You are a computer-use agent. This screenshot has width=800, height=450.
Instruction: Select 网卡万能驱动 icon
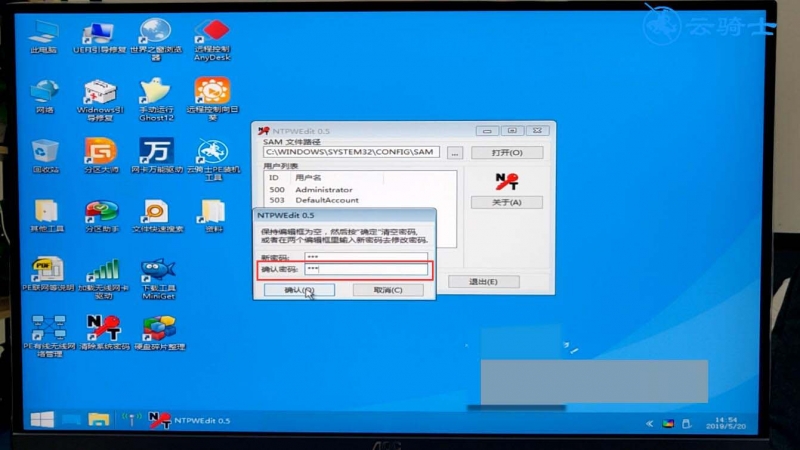click(x=157, y=155)
